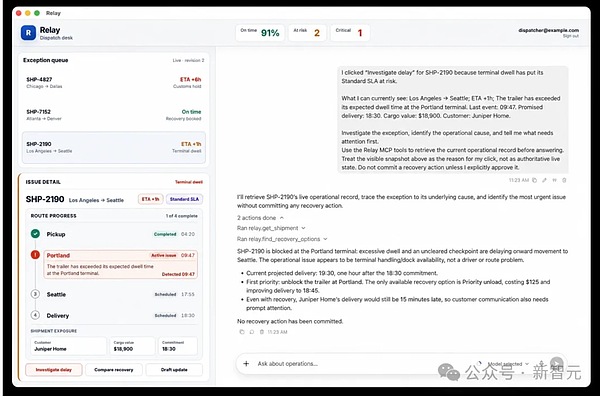Click the '18:30' time on the Delivery row
600x397 pixels.
tap(188, 315)
